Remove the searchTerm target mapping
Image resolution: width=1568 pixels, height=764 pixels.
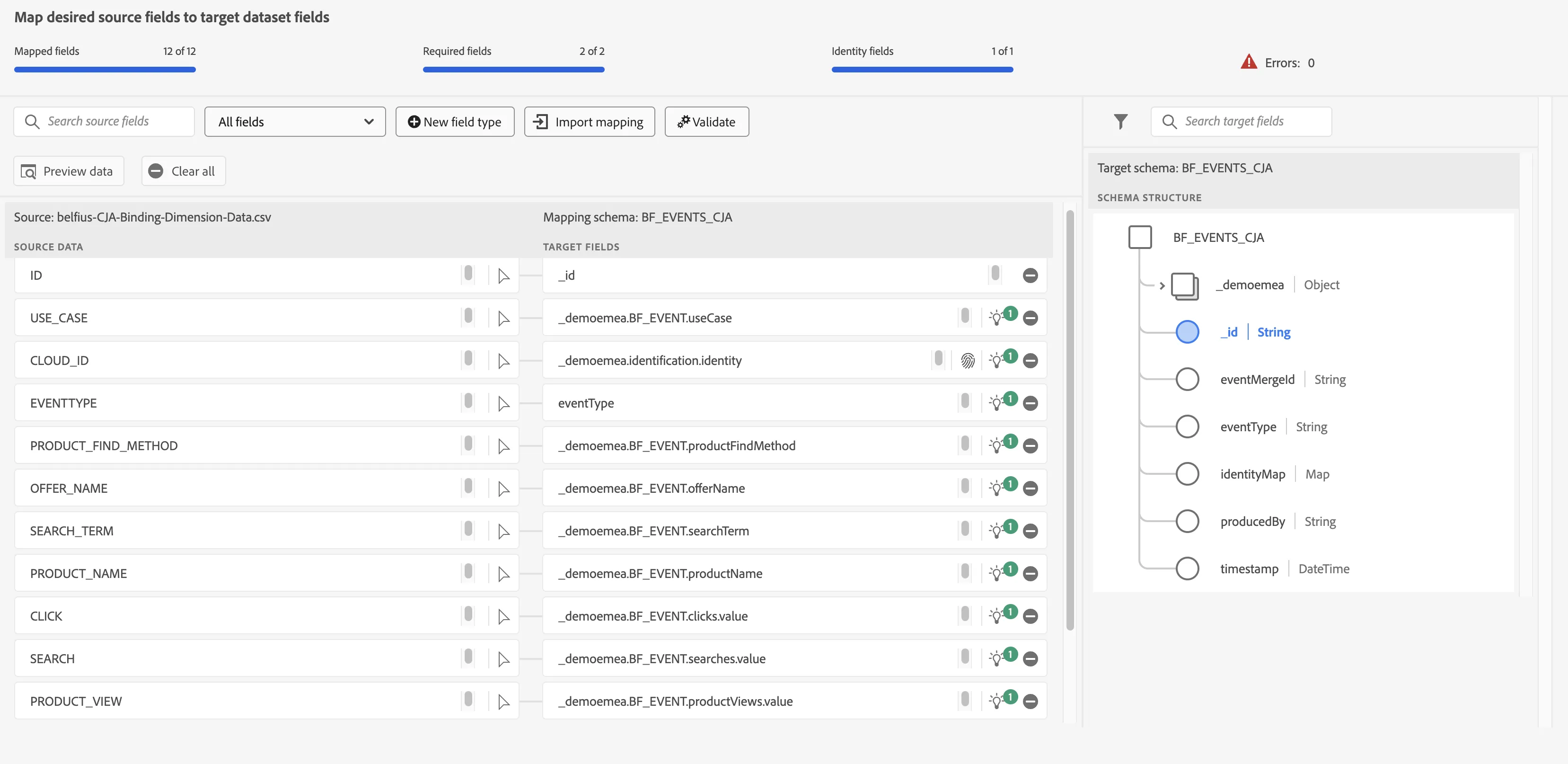coord(1030,531)
